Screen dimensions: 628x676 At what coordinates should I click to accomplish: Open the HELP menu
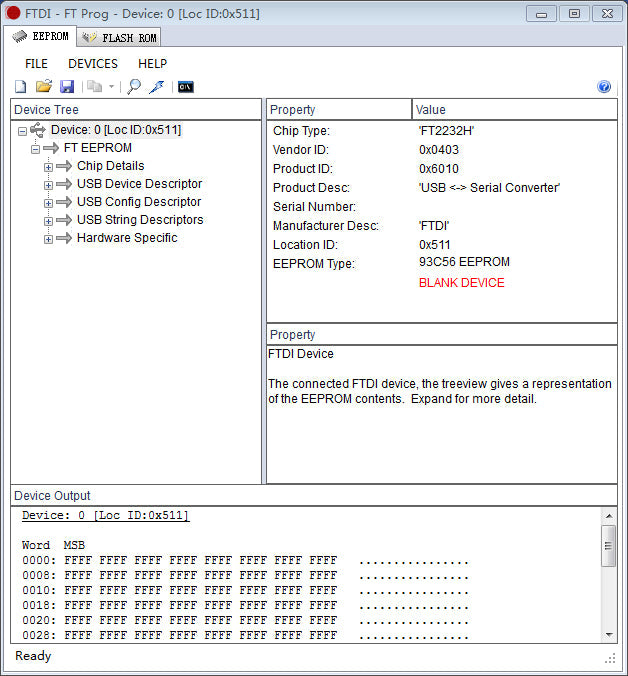152,64
